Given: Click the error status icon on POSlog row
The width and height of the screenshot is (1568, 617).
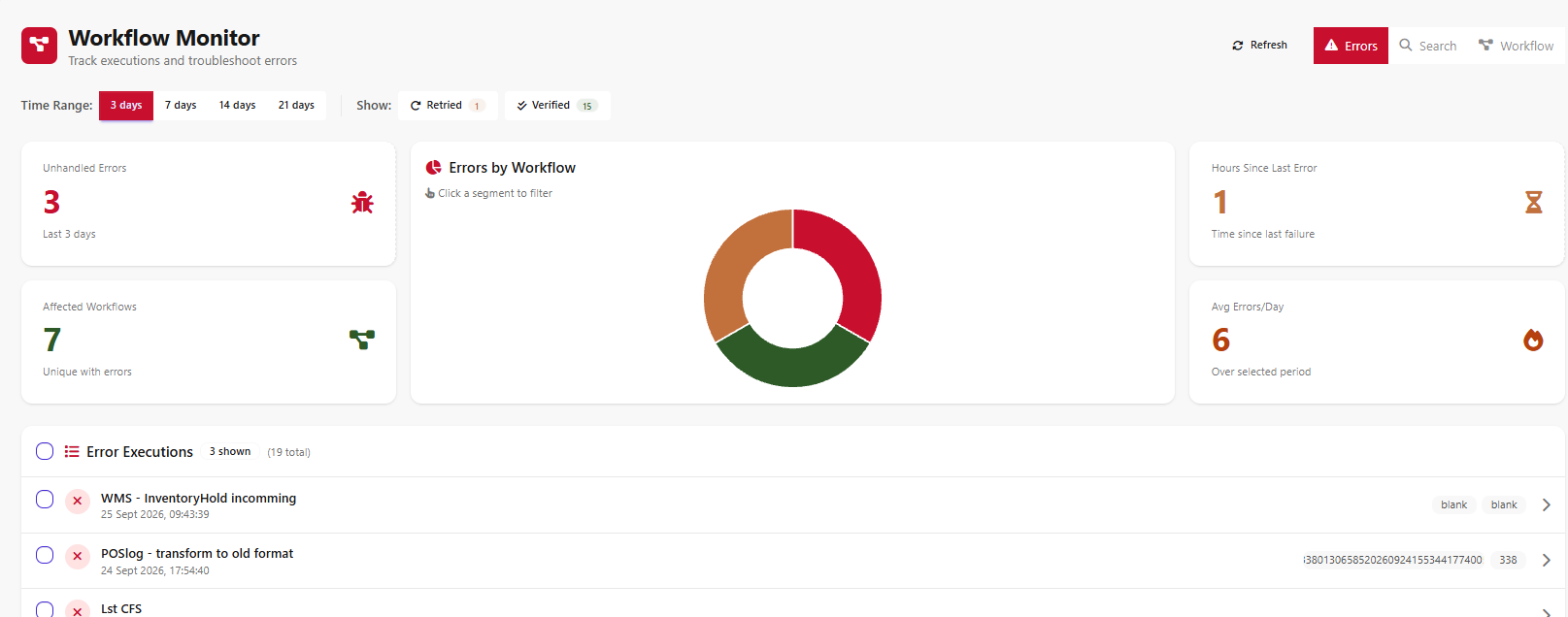Looking at the screenshot, I should coord(78,557).
